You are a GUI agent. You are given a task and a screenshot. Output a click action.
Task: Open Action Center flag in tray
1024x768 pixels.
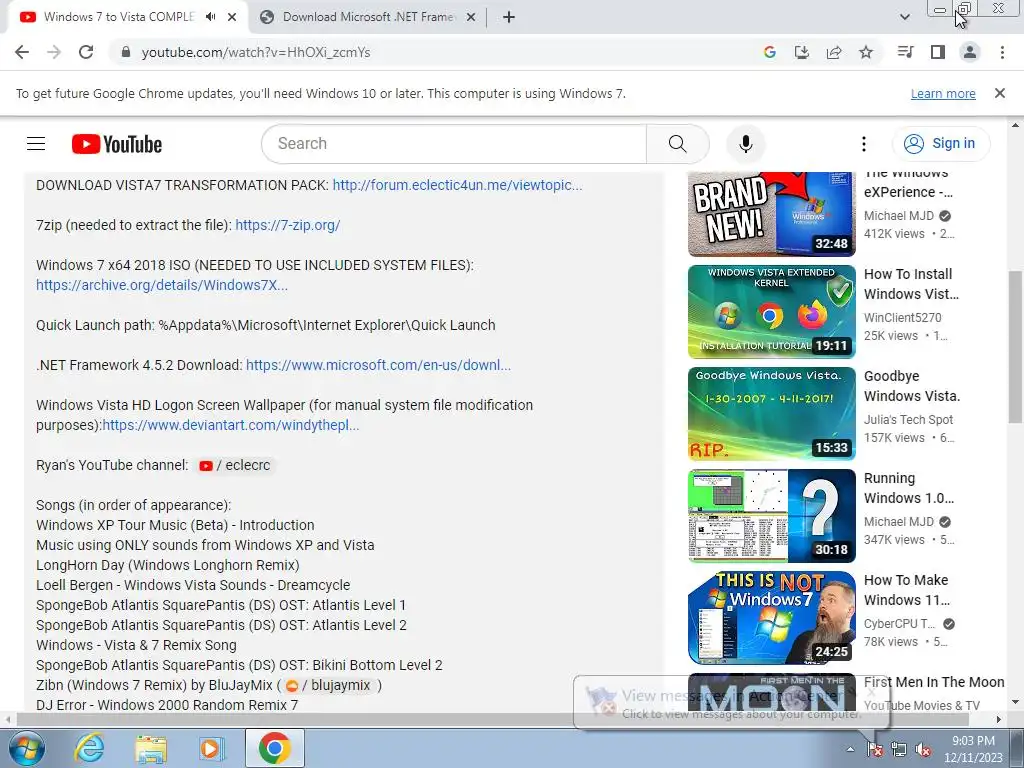(875, 749)
